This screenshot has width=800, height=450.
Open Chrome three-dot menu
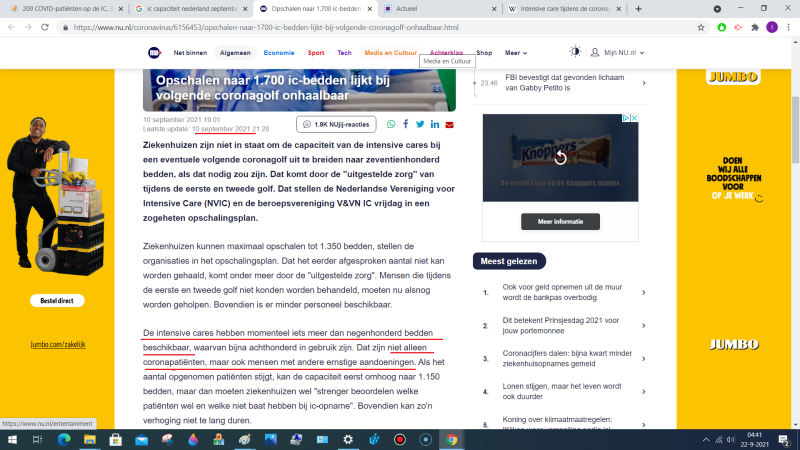(788, 28)
